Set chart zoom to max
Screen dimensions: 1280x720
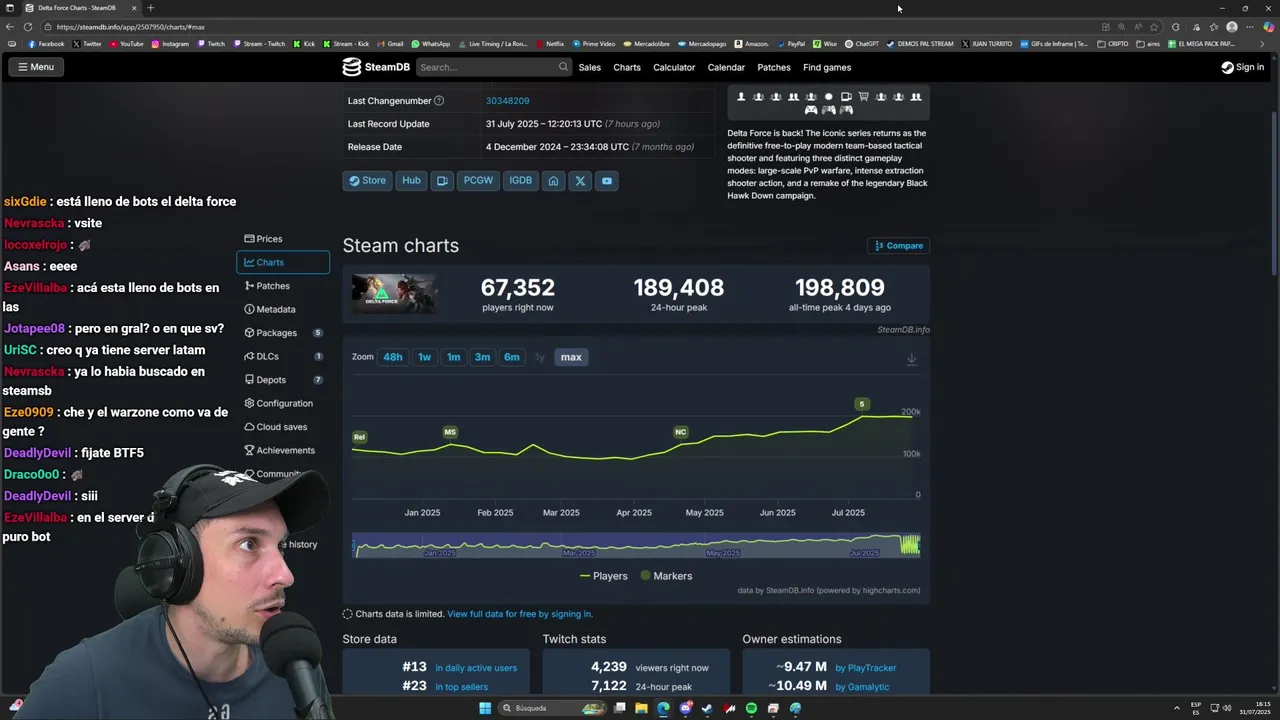(x=571, y=357)
